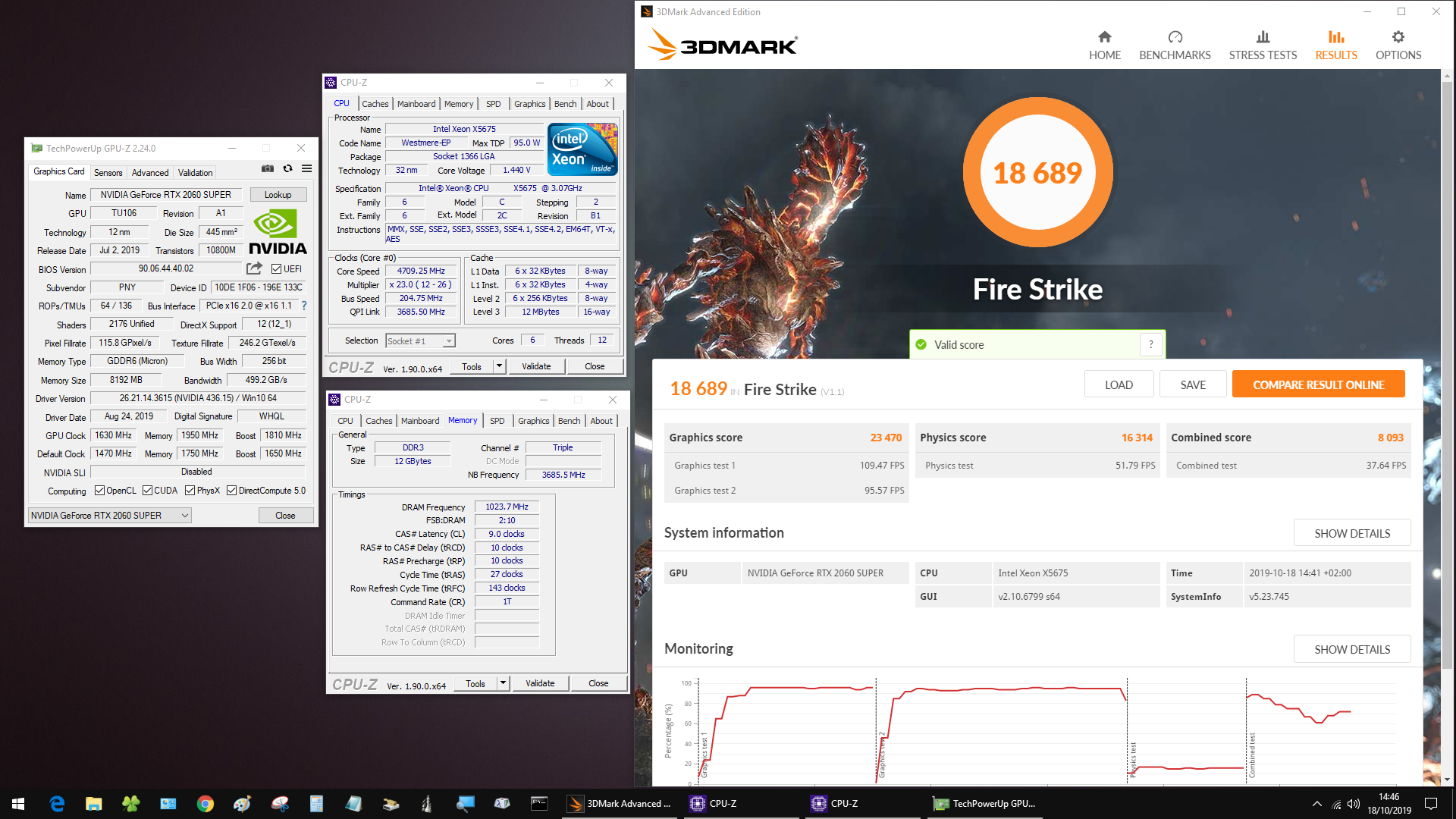
Task: Open the chess piece app on taskbar
Action: [428, 804]
